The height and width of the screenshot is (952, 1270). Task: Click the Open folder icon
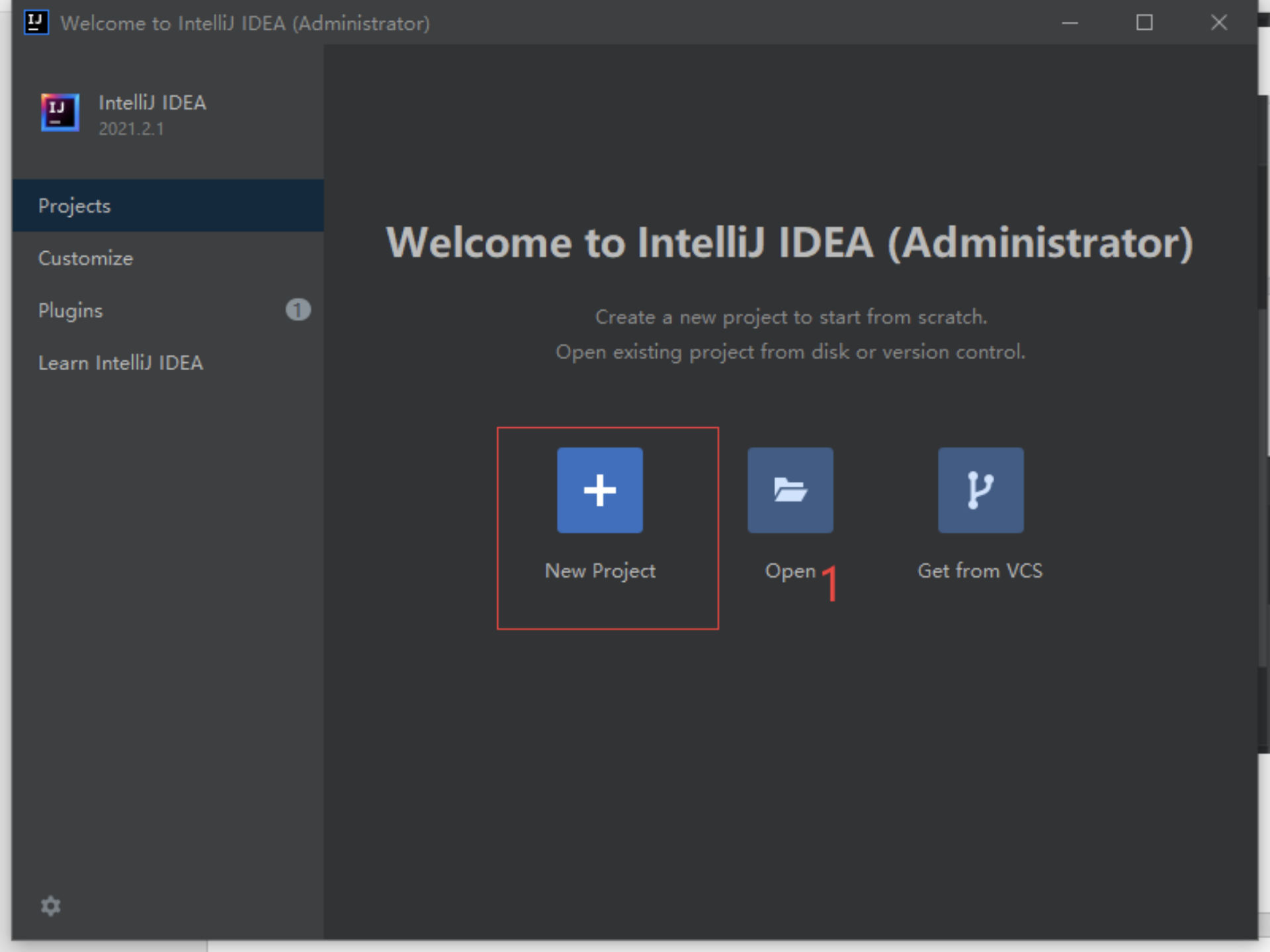pyautogui.click(x=790, y=490)
